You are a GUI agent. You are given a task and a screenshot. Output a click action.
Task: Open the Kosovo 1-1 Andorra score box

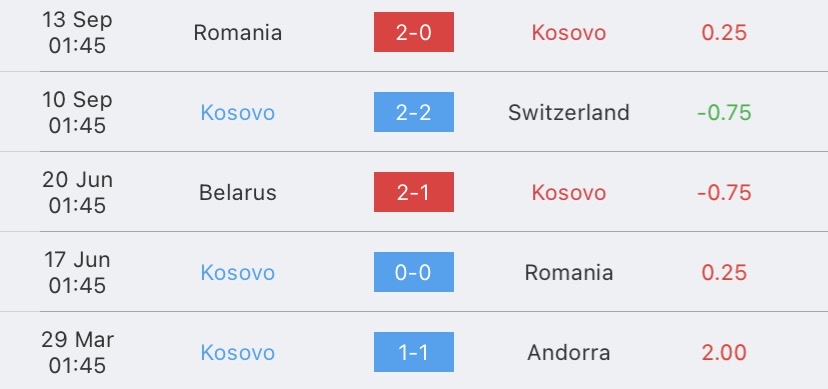(413, 352)
